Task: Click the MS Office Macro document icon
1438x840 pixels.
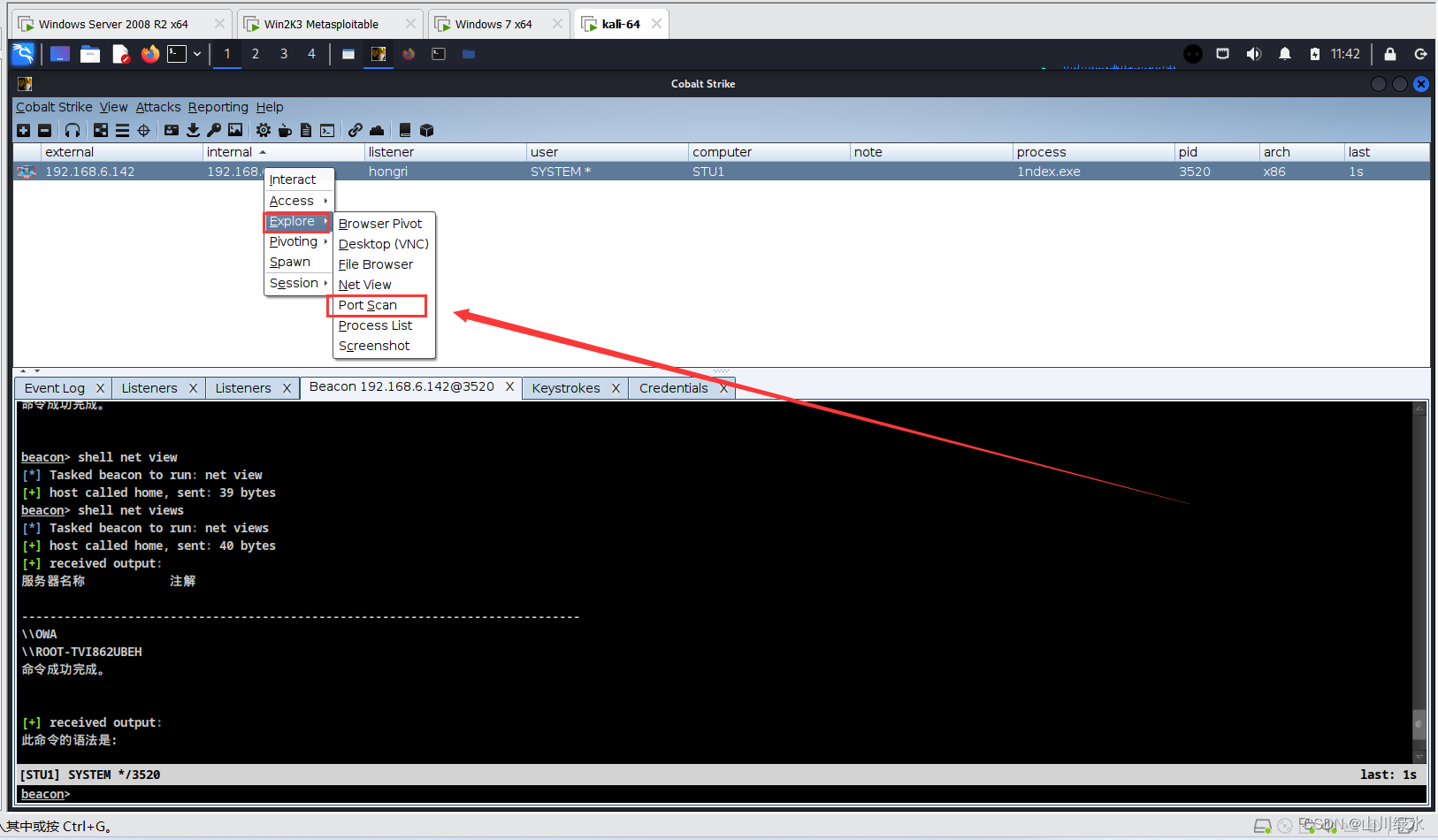Action: tap(306, 130)
